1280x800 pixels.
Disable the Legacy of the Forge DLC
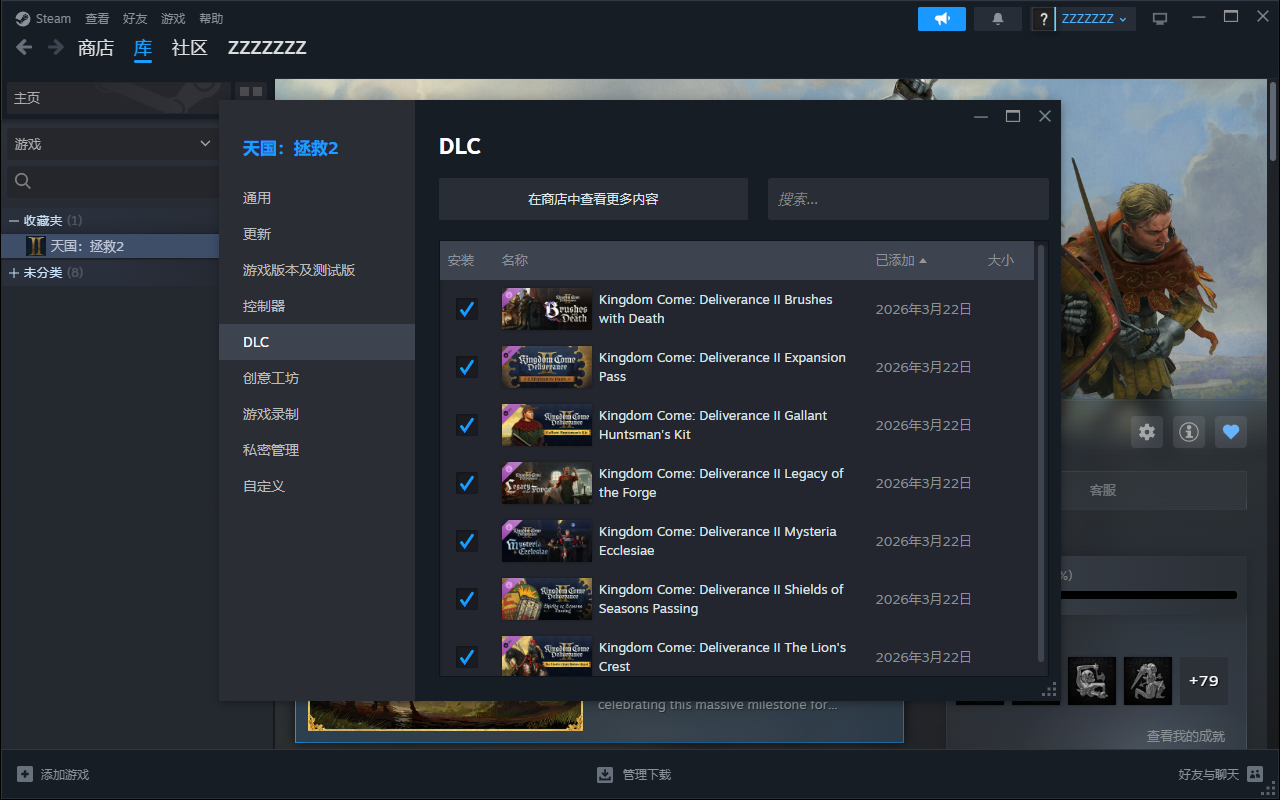pyautogui.click(x=466, y=483)
